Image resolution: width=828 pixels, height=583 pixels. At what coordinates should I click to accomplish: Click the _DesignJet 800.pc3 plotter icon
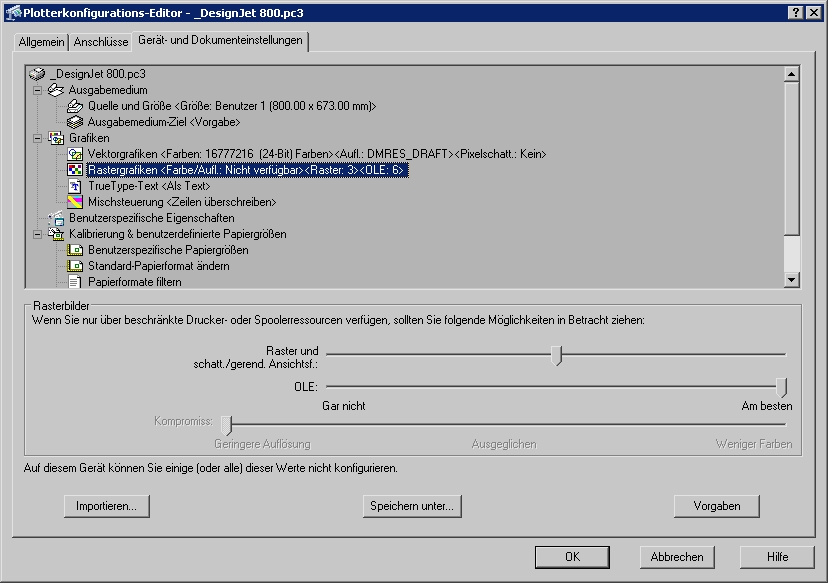pos(37,74)
